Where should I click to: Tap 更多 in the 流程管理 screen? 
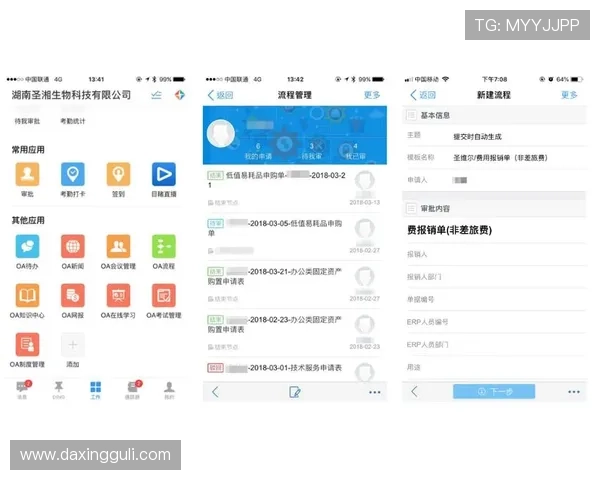[x=372, y=95]
